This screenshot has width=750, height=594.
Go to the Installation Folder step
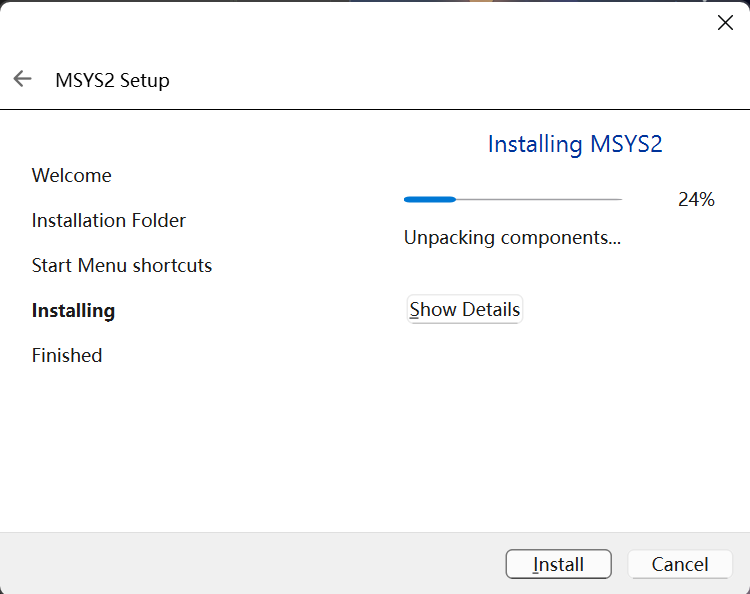[x=109, y=220]
